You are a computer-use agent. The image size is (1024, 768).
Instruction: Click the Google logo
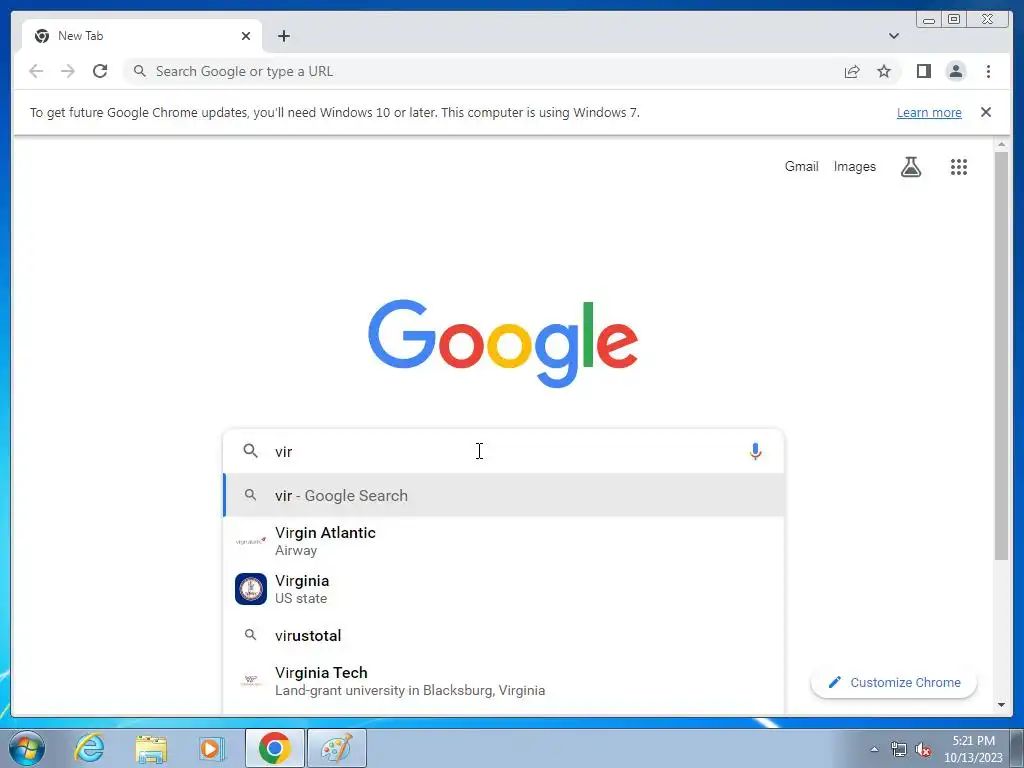tap(503, 344)
